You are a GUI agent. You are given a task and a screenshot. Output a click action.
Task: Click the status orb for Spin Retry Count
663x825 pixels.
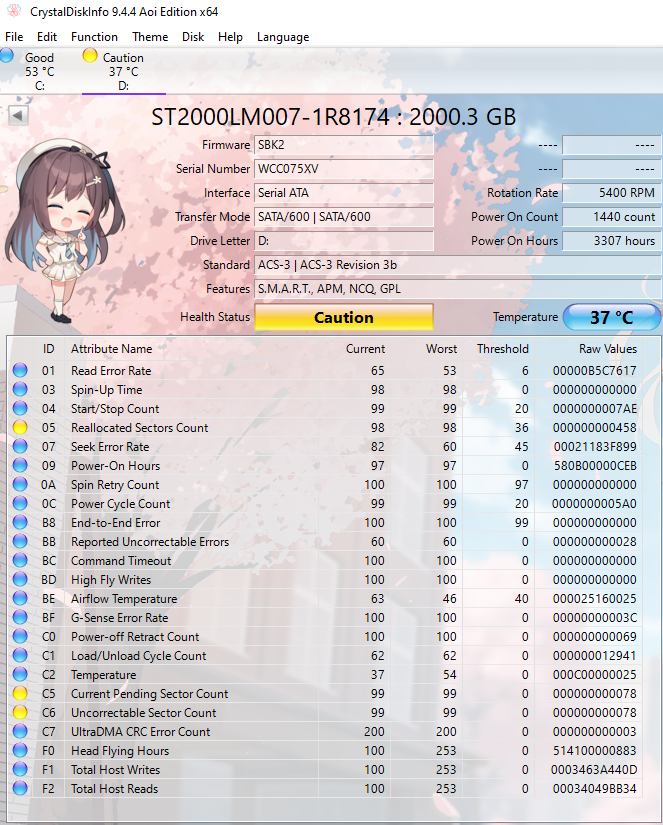tap(20, 484)
